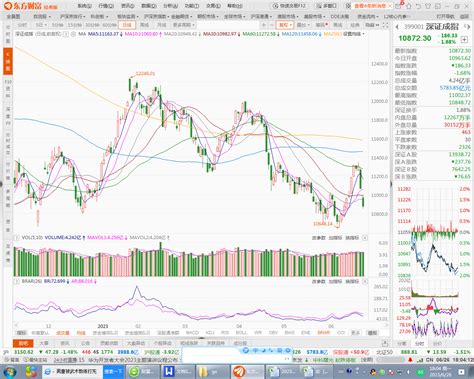Open 复权 dropdown in chart toolbar
Screen dimensions: 474x379
point(285,25)
